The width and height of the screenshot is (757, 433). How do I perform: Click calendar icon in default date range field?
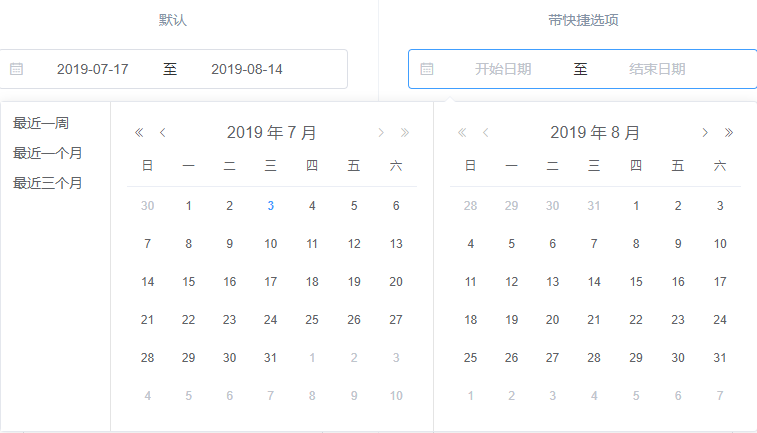click(x=16, y=69)
